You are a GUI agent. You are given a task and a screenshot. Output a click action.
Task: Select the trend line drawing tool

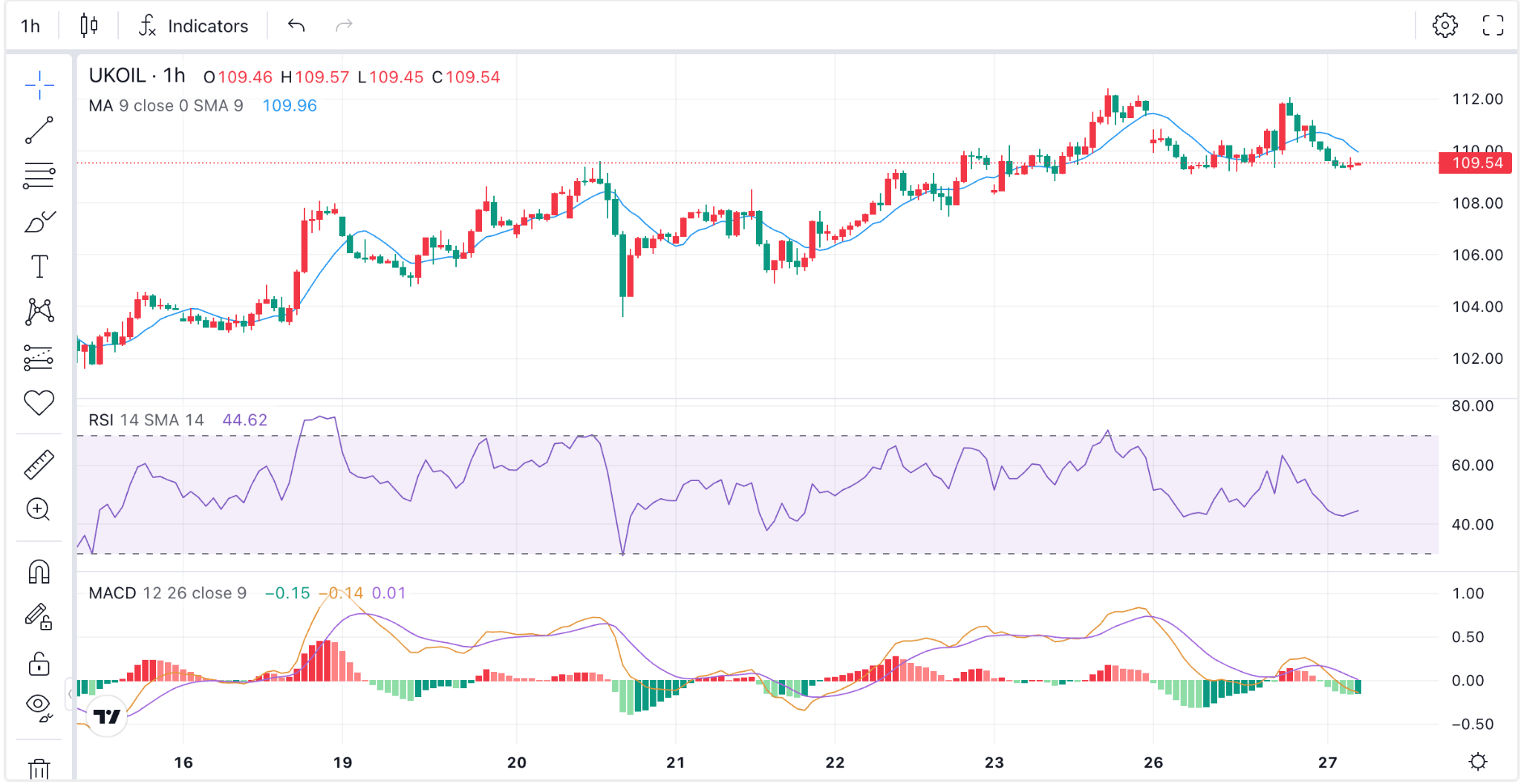(39, 130)
